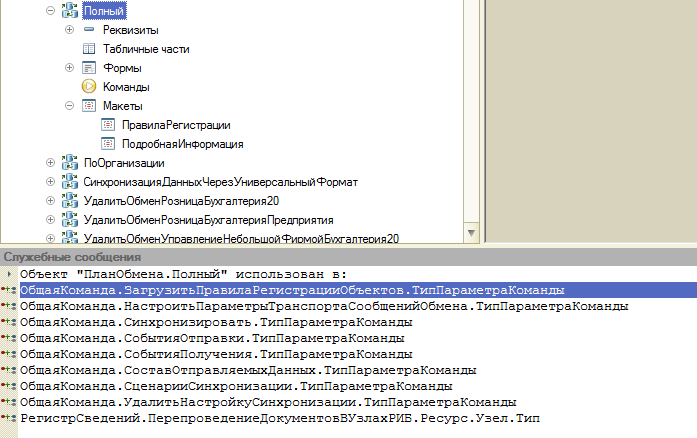The height and width of the screenshot is (438, 697).
Task: Expand УдалитьОбменРозницаБухгалтерияПредприятия node
Action: [50, 220]
